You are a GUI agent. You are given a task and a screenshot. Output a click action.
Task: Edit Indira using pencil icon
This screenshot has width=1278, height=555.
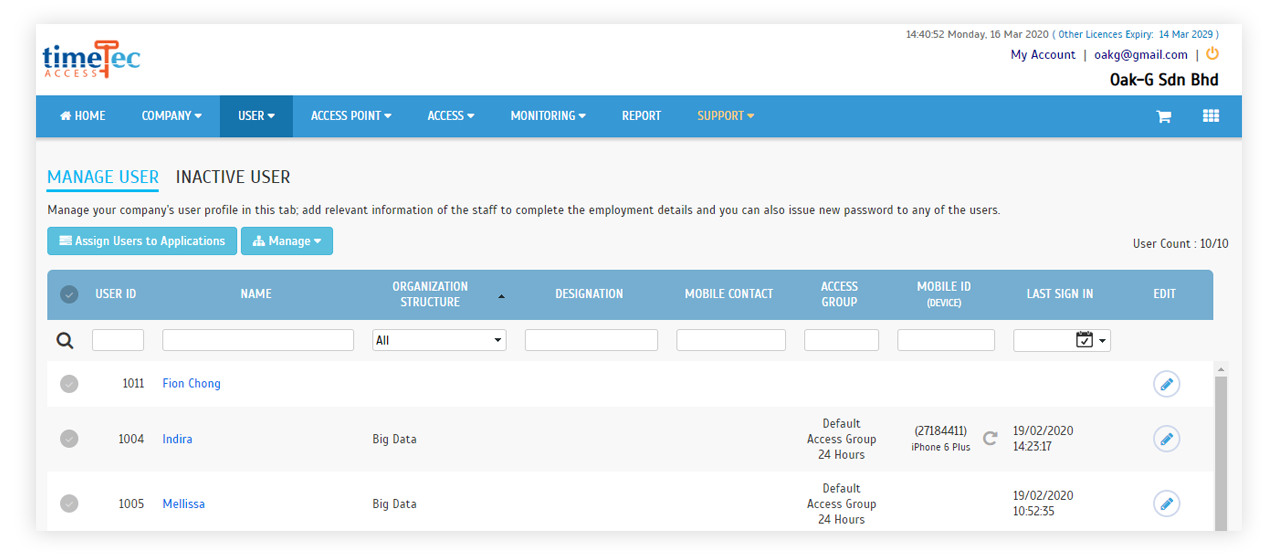(1166, 439)
